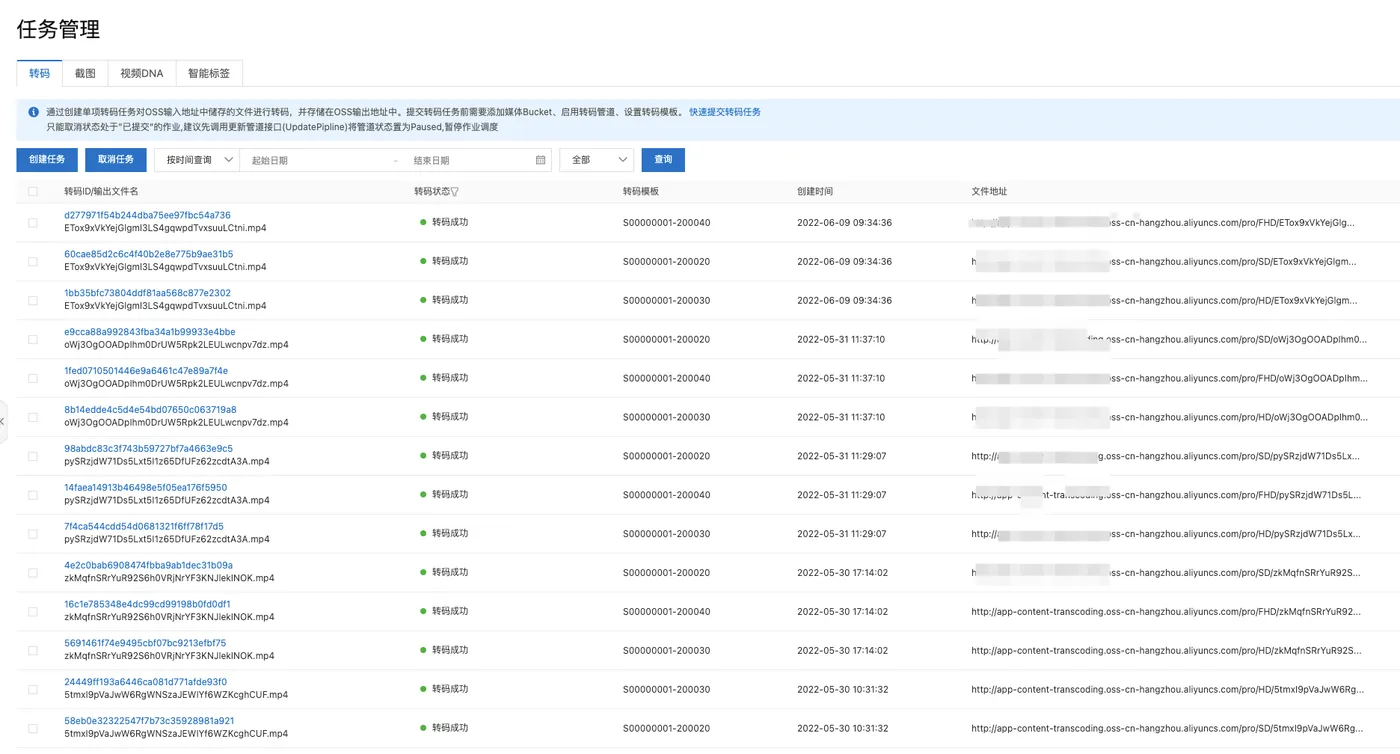The width and height of the screenshot is (1400, 754).
Task: Click the 创建任务 button
Action: pyautogui.click(x=47, y=160)
